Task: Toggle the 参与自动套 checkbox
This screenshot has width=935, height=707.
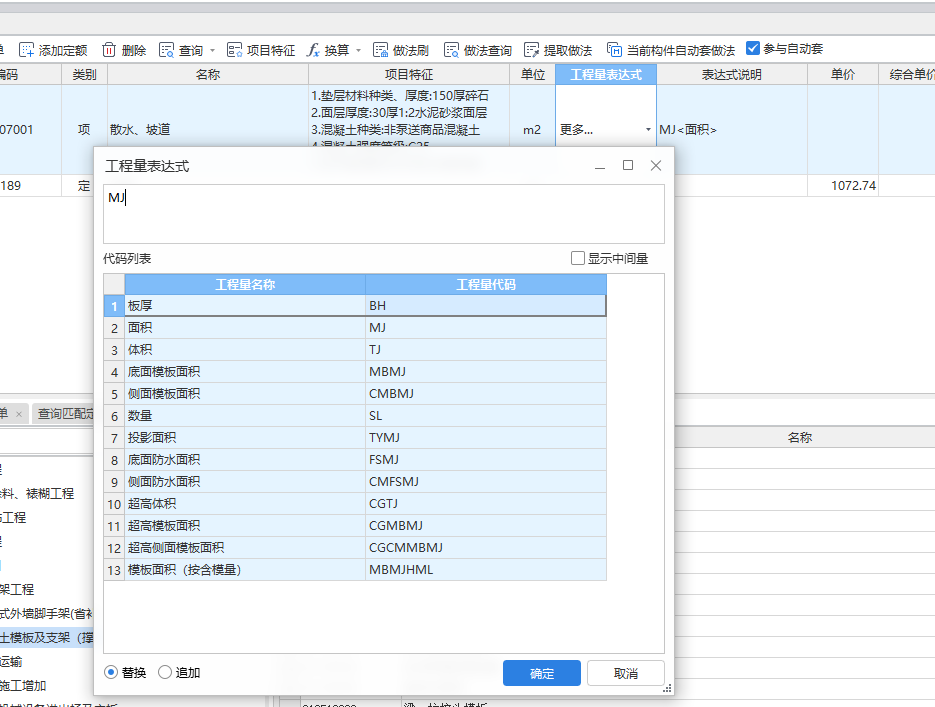Action: pos(753,48)
